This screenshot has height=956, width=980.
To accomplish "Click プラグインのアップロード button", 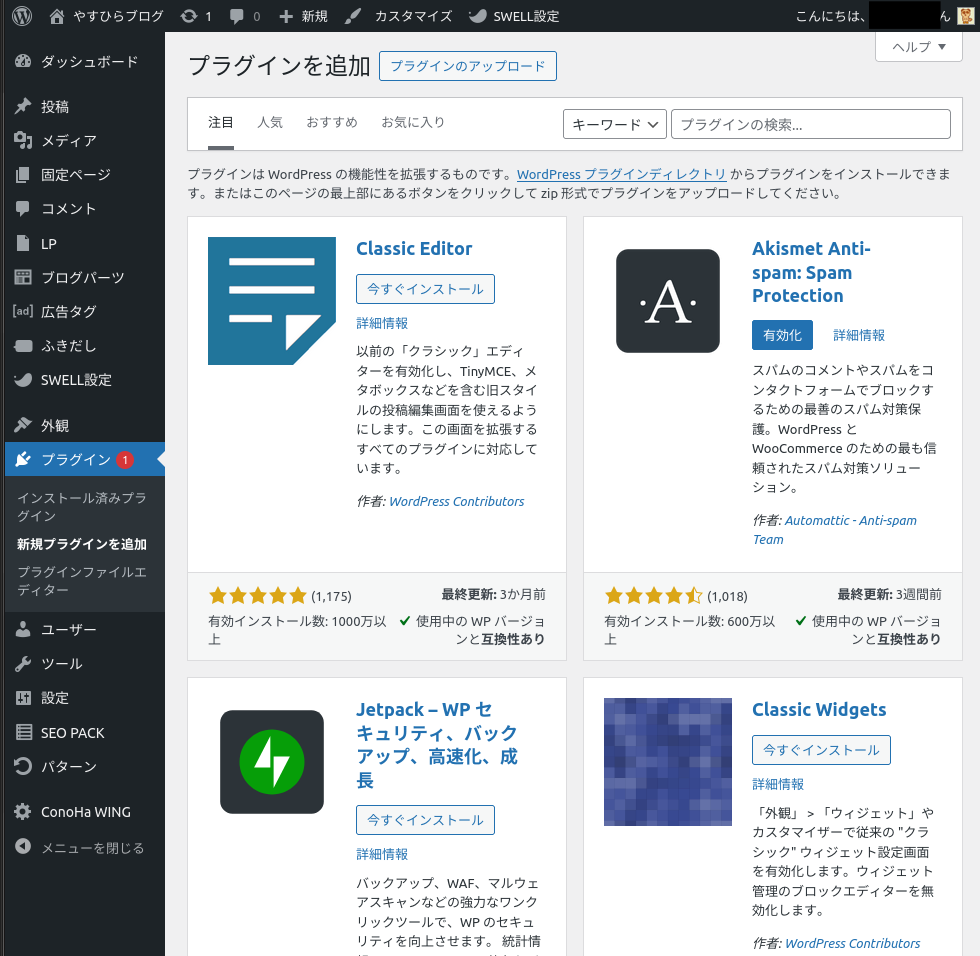I will click(468, 66).
